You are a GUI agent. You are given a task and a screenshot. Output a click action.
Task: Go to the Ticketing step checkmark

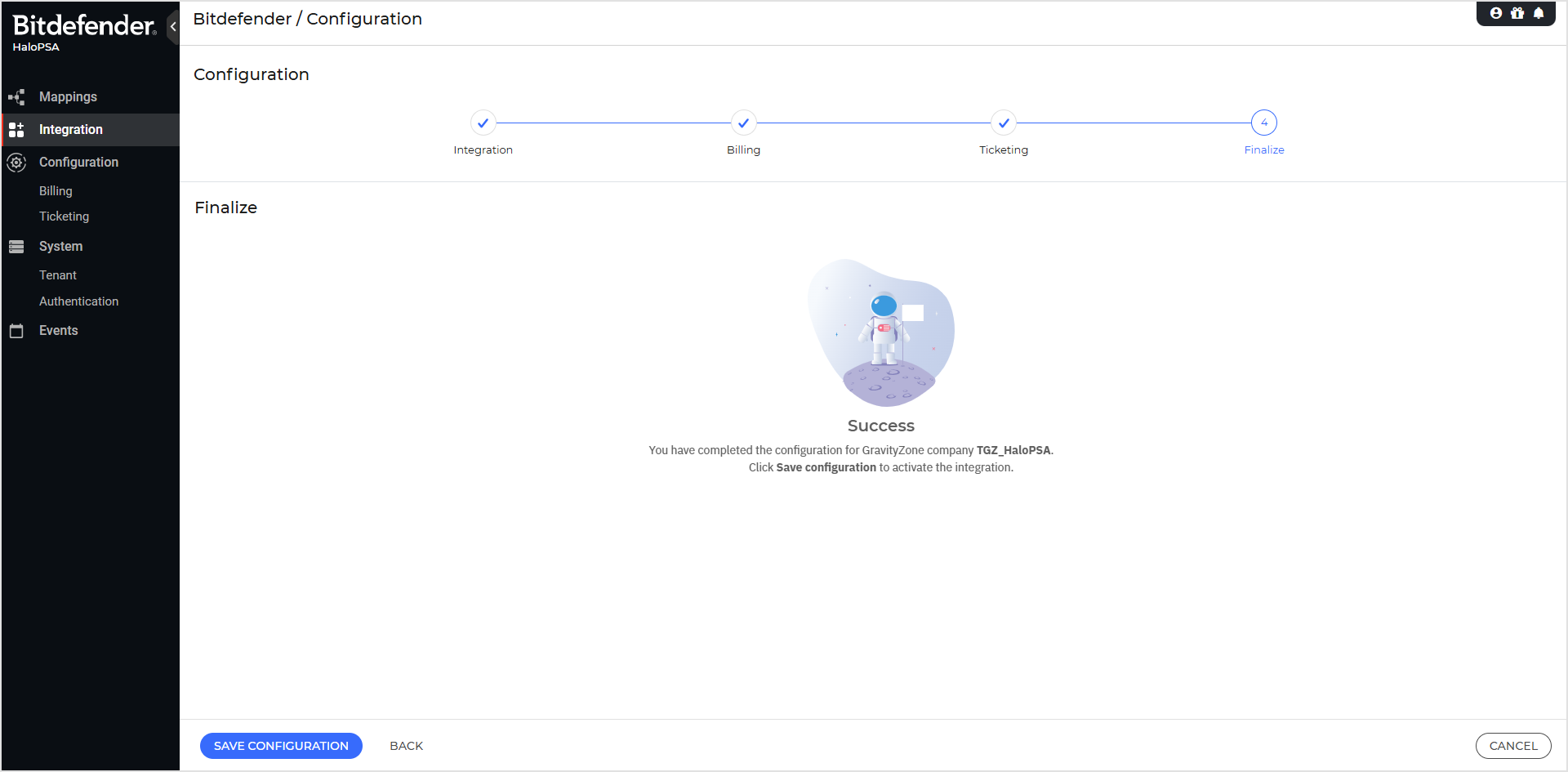[1004, 123]
